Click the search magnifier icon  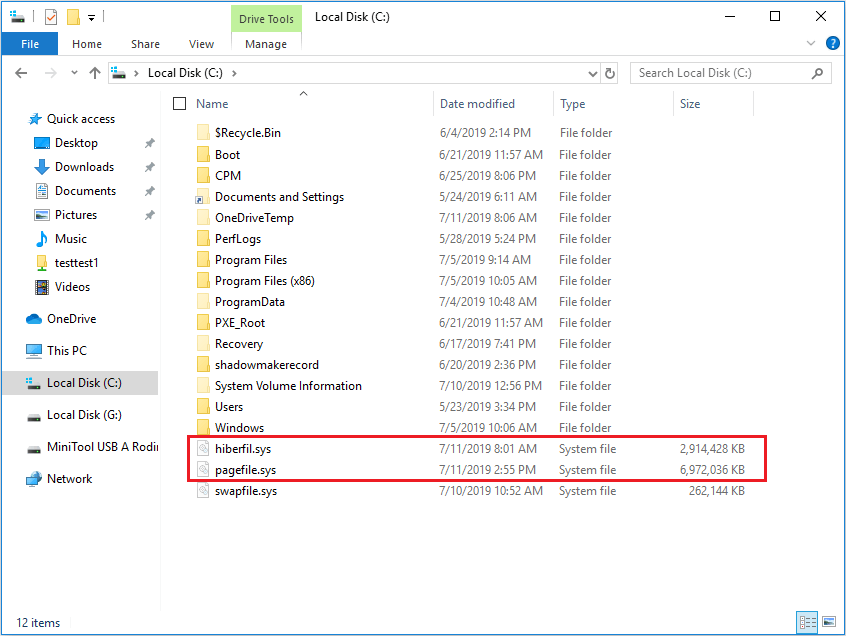pyautogui.click(x=817, y=73)
